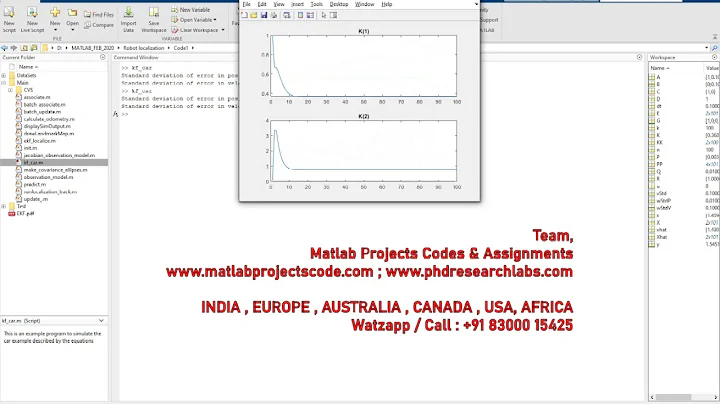
Task: Collapse the Main folder
Action: pyautogui.click(x=4, y=83)
